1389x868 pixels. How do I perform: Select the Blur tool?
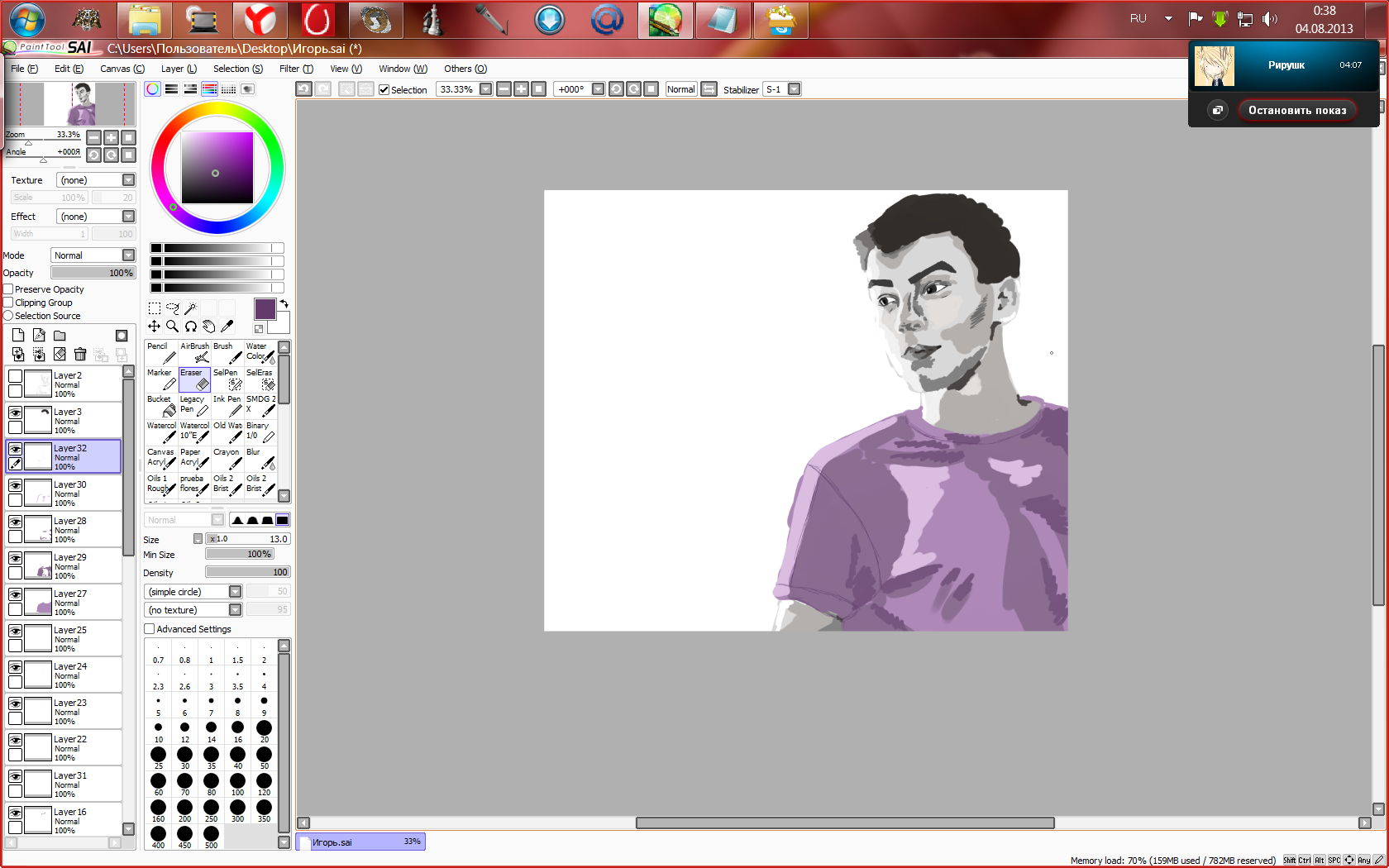(x=260, y=459)
